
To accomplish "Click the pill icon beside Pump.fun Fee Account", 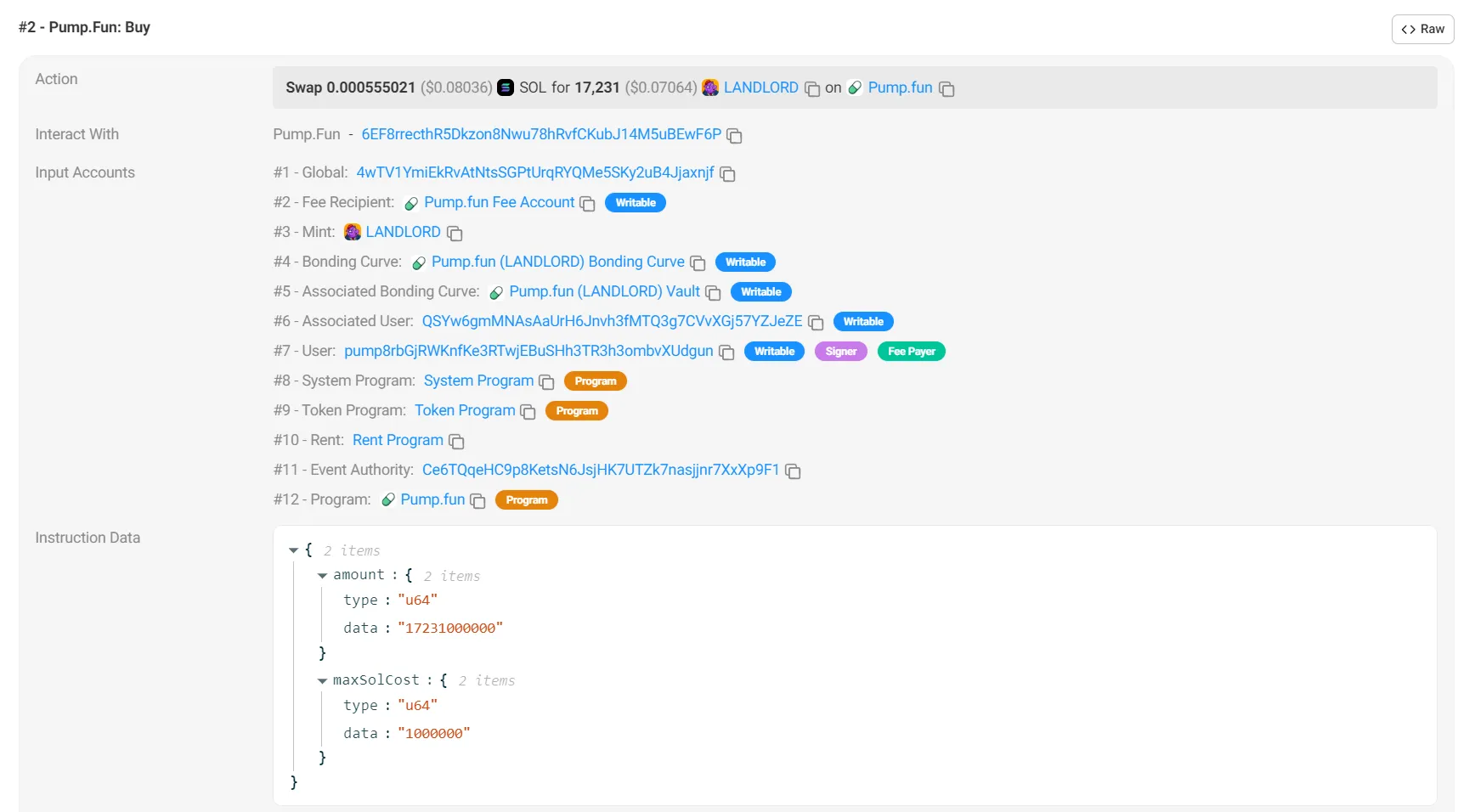I will [x=411, y=204].
